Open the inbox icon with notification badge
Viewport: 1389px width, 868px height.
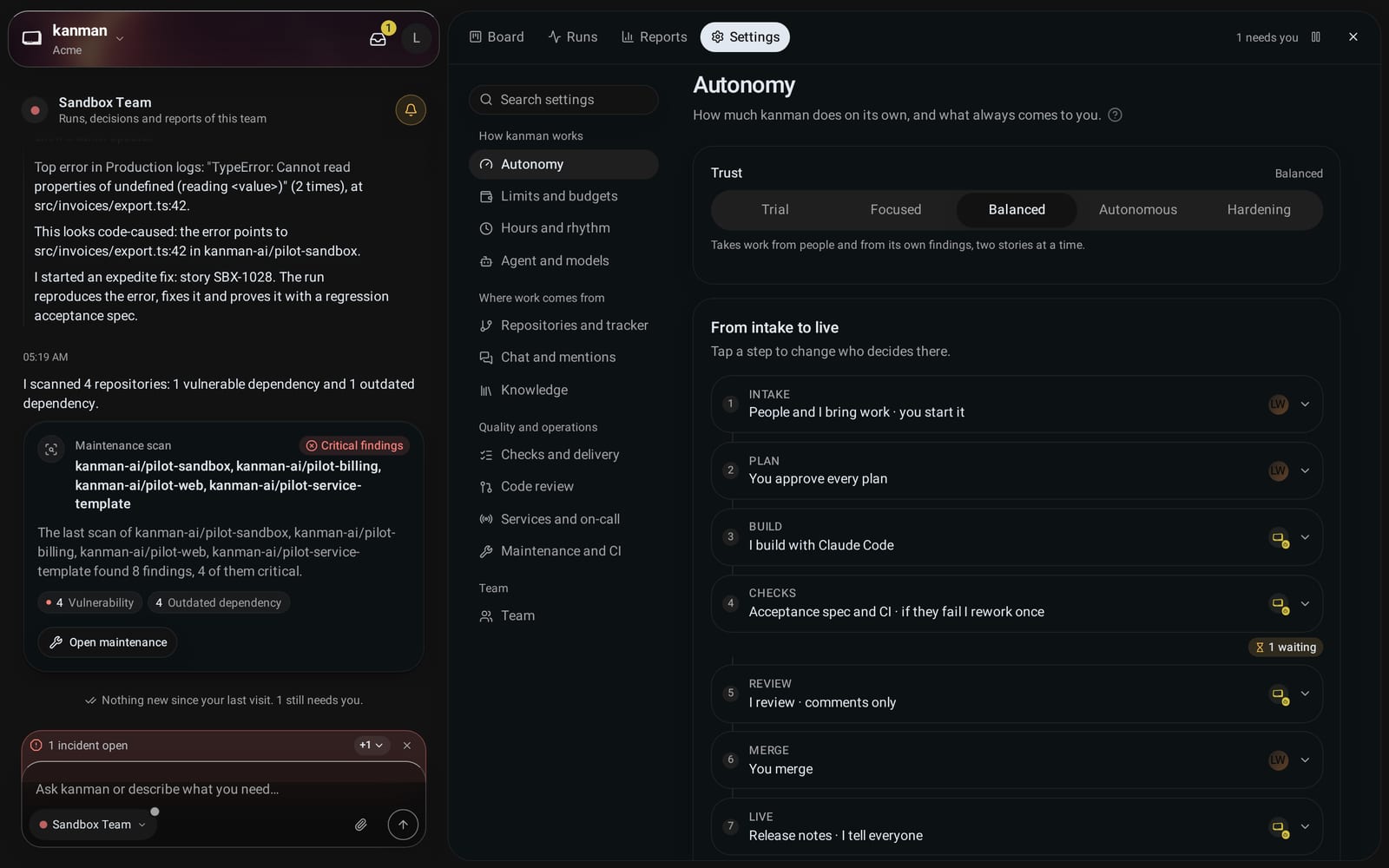pyautogui.click(x=378, y=38)
